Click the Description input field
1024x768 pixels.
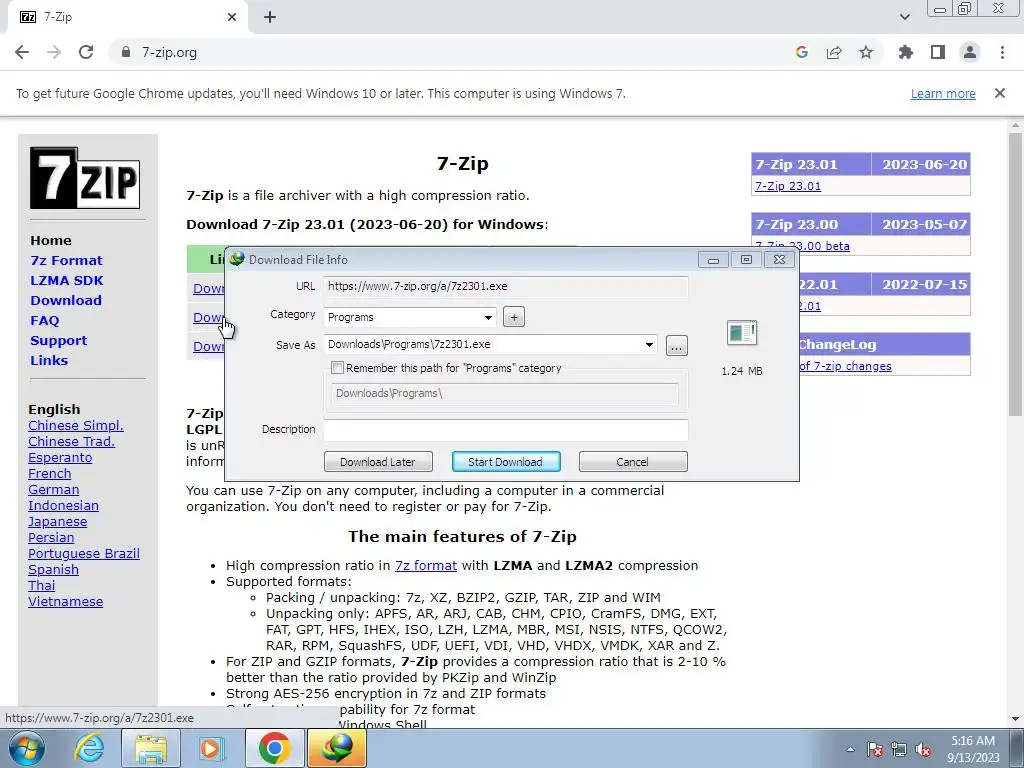click(505, 430)
